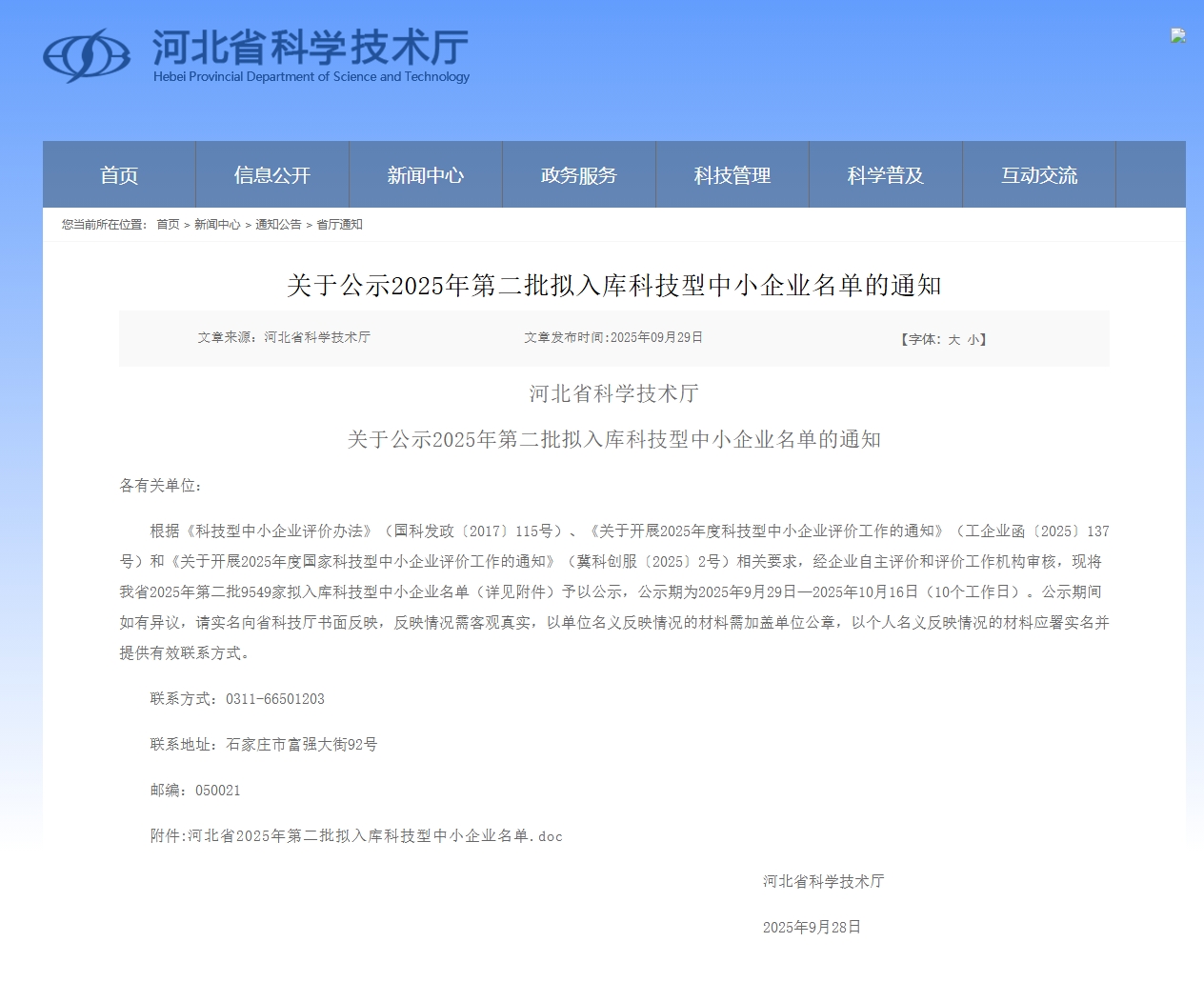
Task: Navigate to the 科学普及 section
Action: coord(885,175)
